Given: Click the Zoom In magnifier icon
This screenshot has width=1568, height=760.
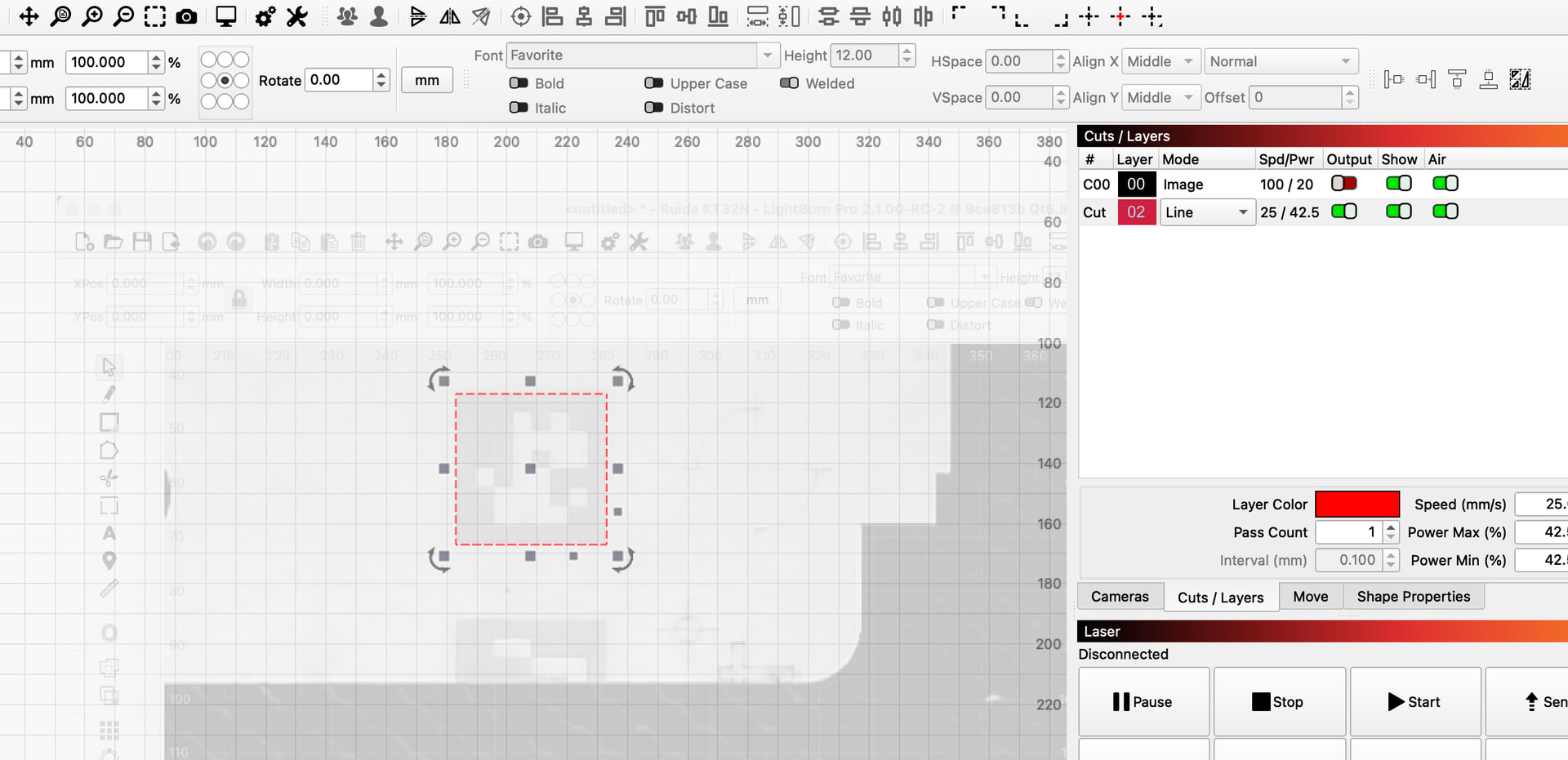Looking at the screenshot, I should click(x=92, y=16).
